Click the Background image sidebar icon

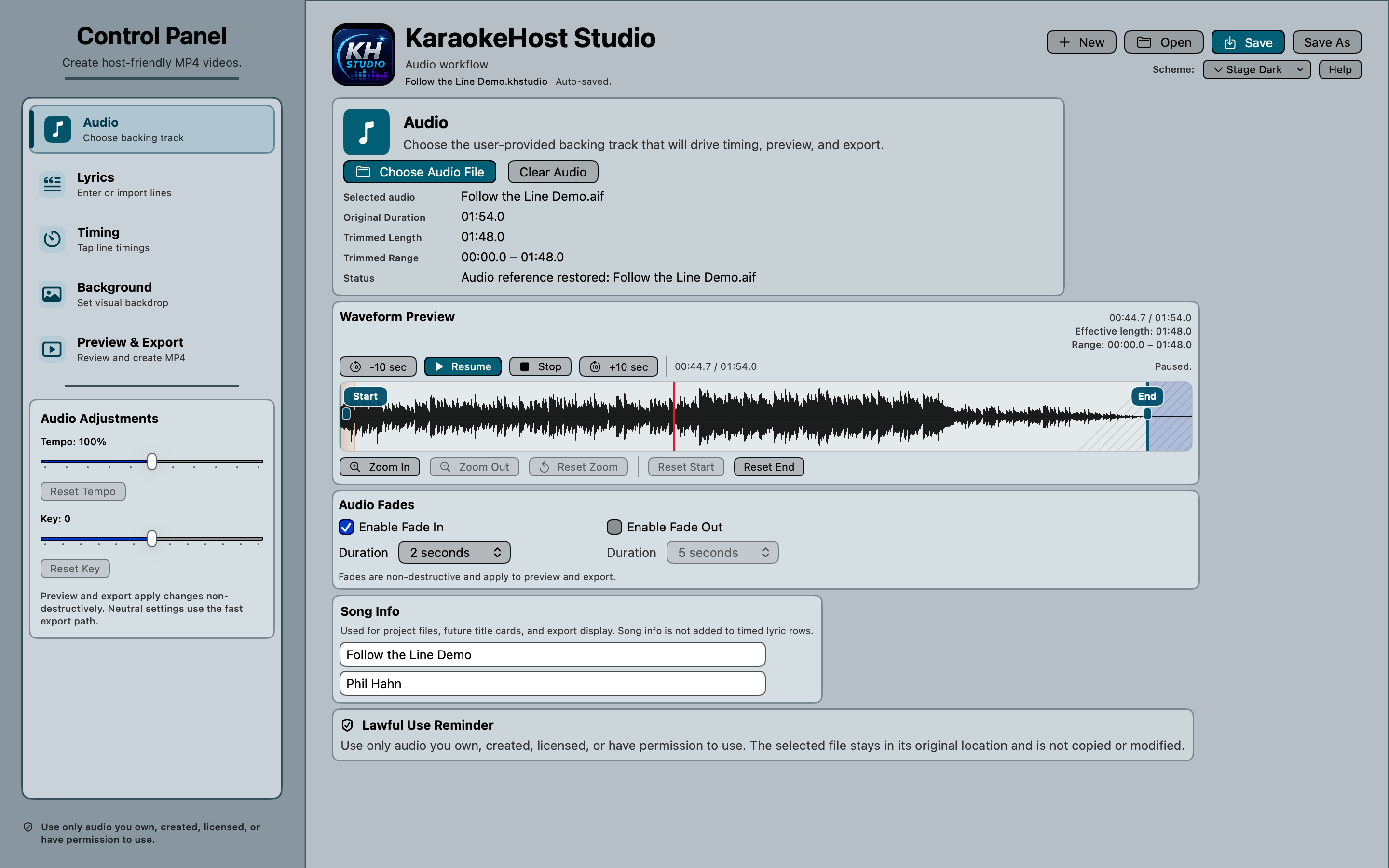[x=52, y=294]
